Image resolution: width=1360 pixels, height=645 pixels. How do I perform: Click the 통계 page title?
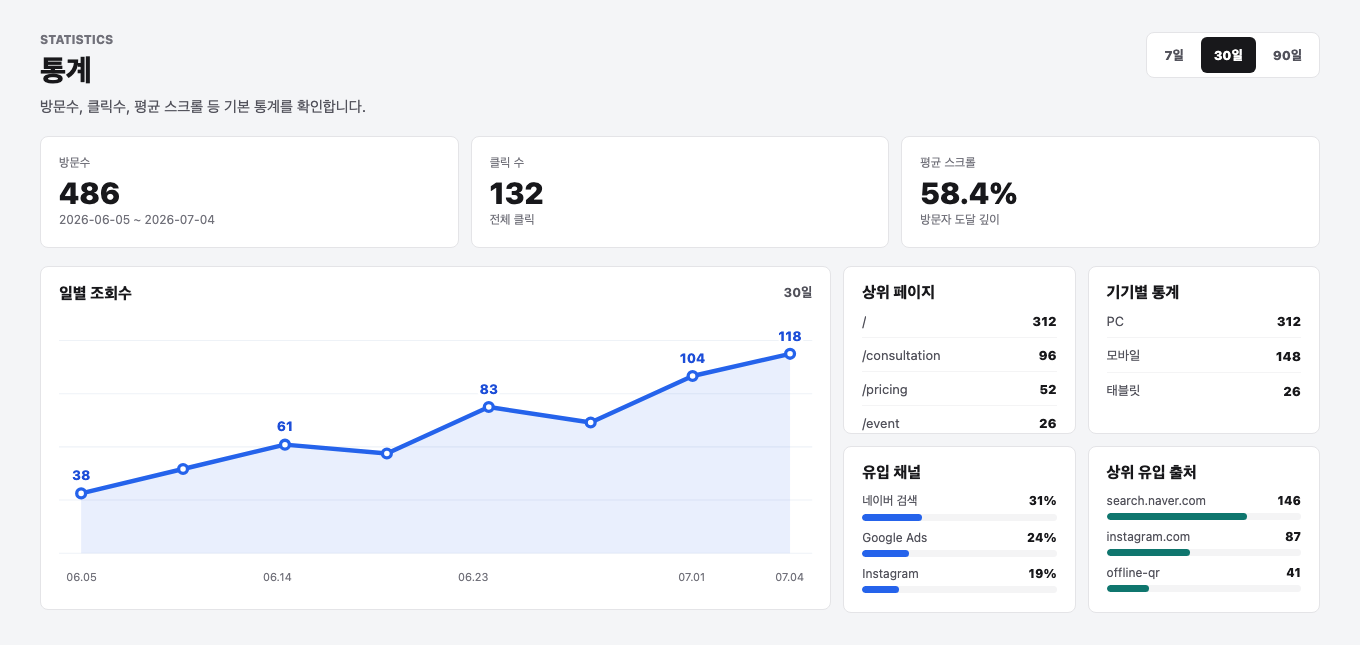66,70
